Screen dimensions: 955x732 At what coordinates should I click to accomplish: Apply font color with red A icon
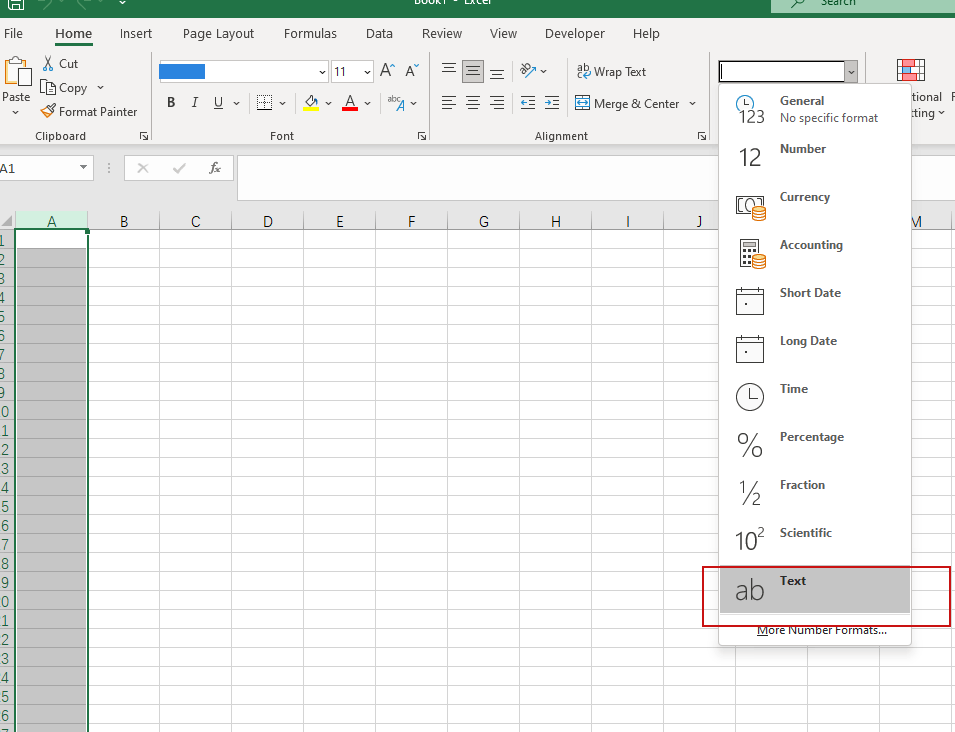(x=350, y=103)
